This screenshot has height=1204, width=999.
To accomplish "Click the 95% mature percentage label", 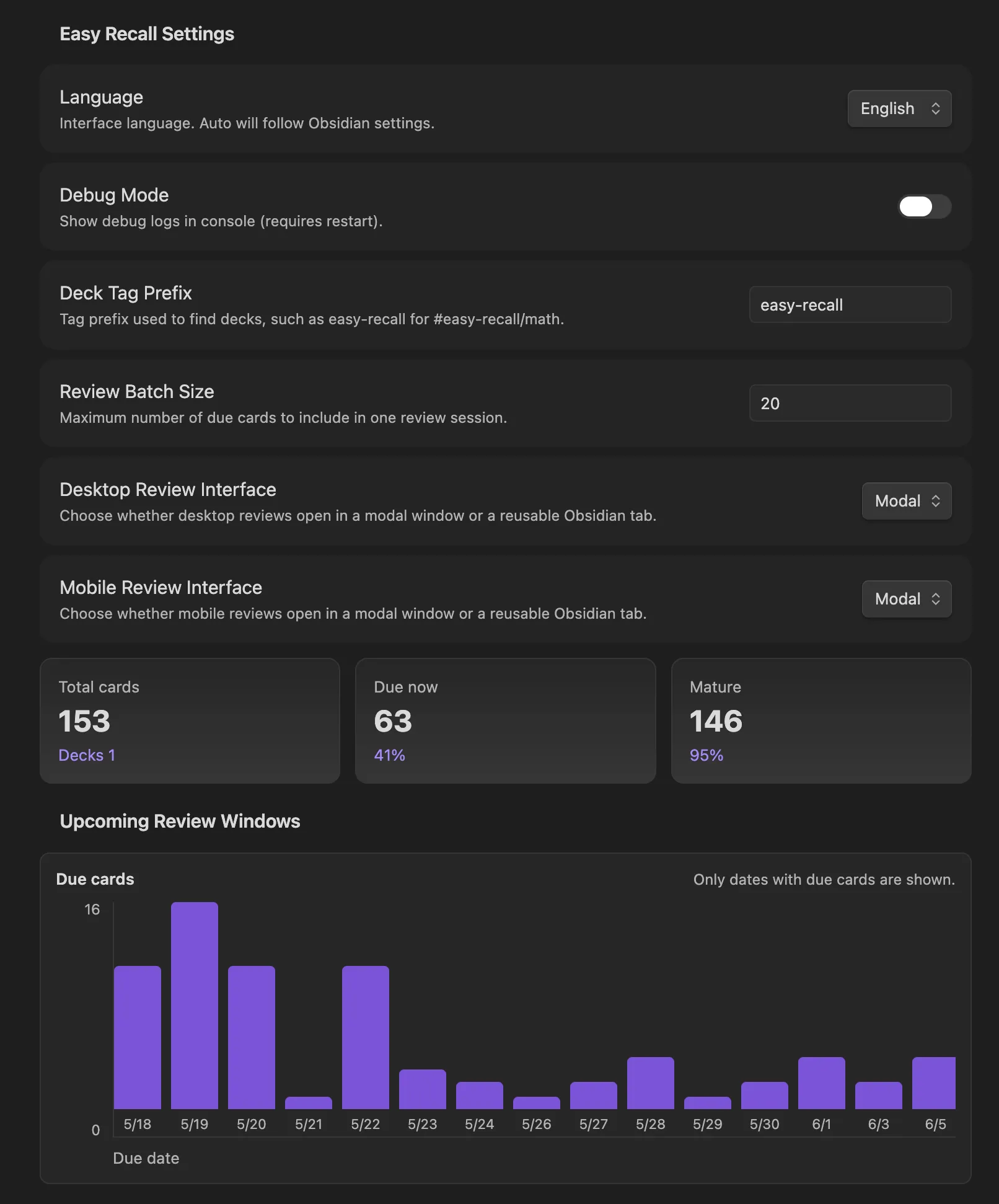I will click(706, 755).
